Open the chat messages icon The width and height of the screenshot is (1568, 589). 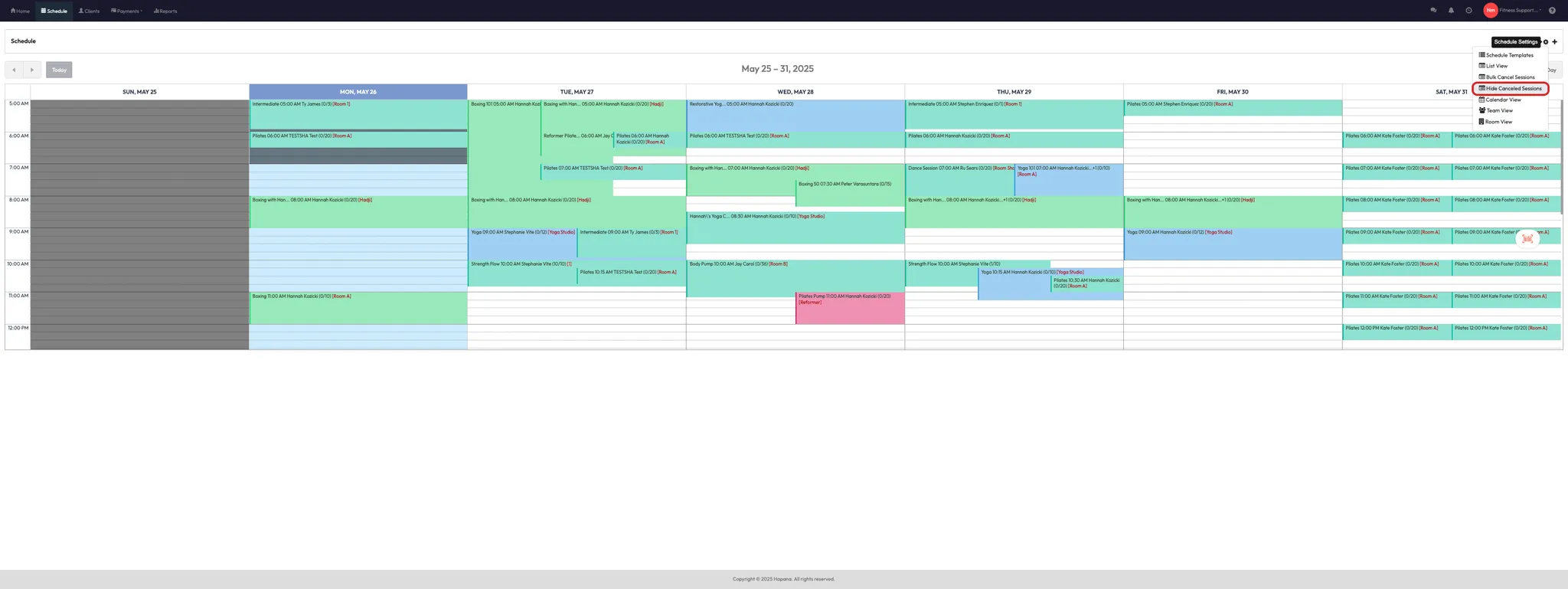pos(1433,11)
